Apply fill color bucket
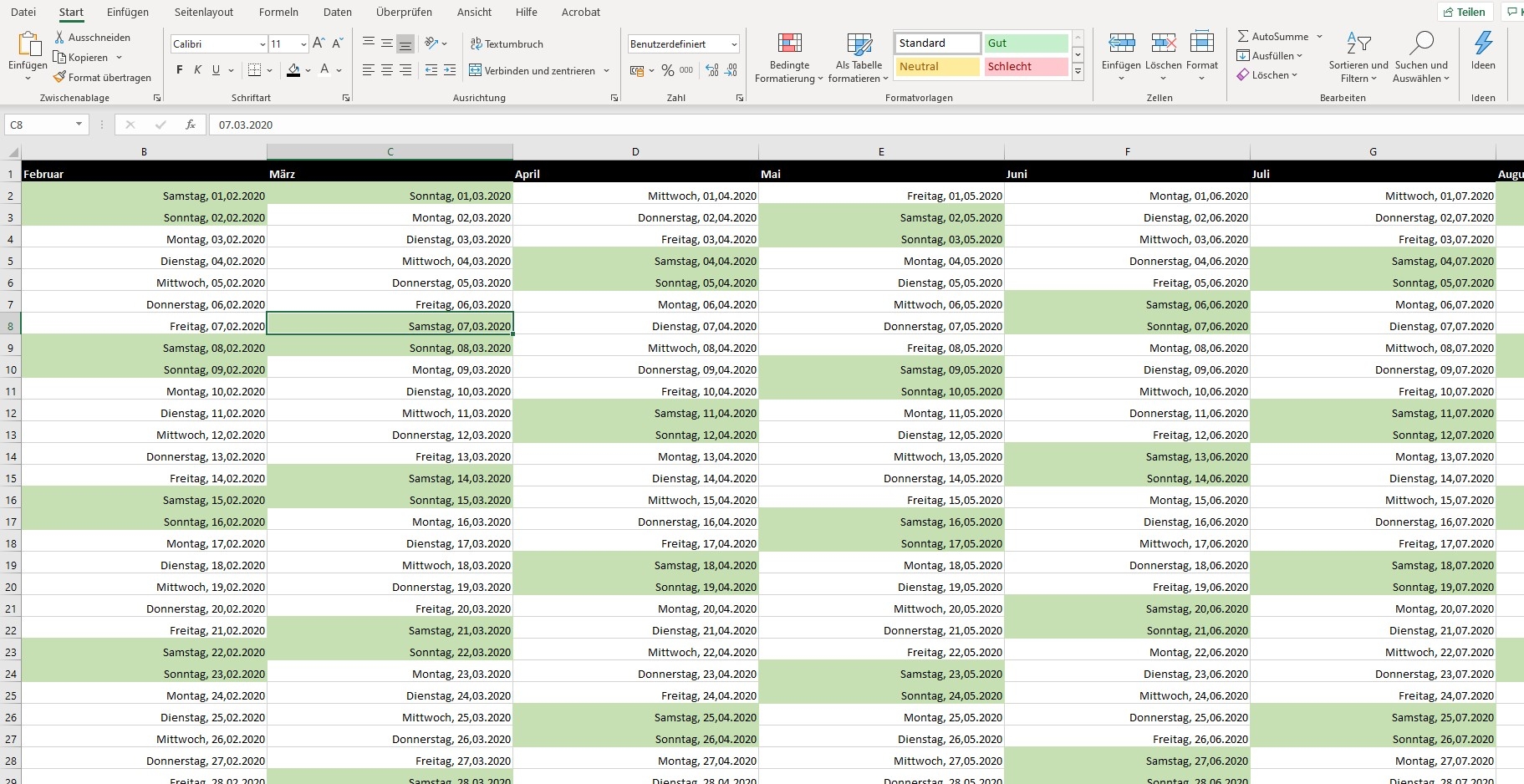The height and width of the screenshot is (784, 1524). point(293,70)
